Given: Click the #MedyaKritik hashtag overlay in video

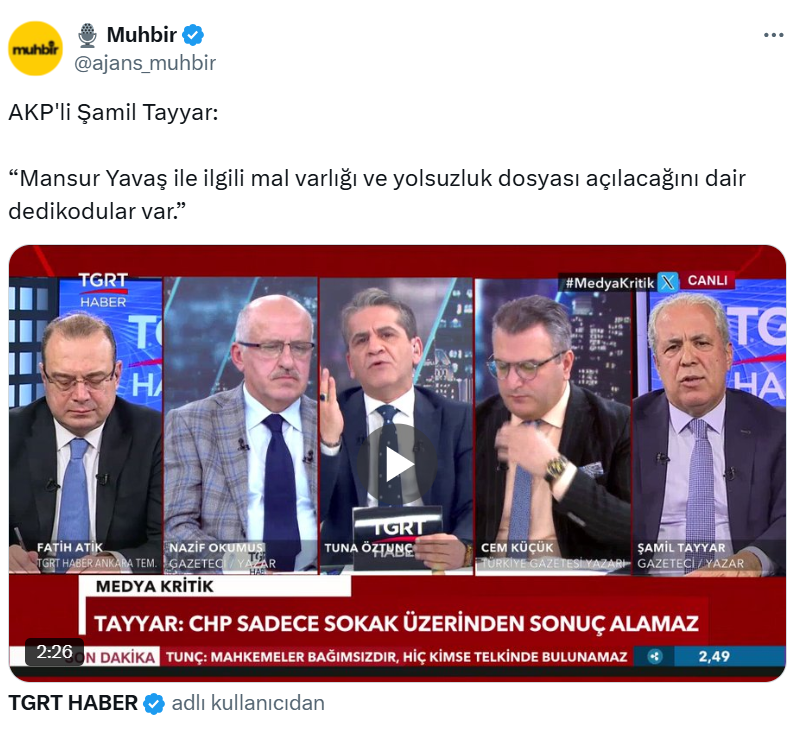Looking at the screenshot, I should coord(609,283).
